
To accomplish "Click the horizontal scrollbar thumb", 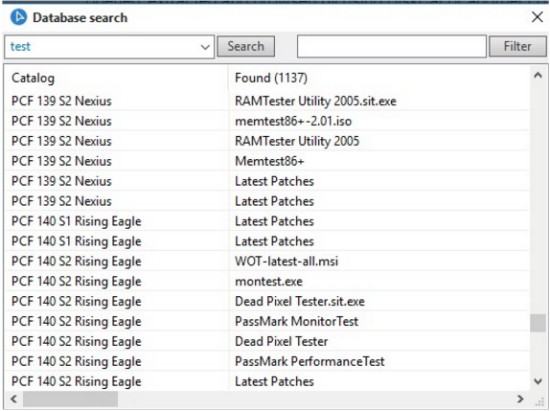I will point(71,399).
